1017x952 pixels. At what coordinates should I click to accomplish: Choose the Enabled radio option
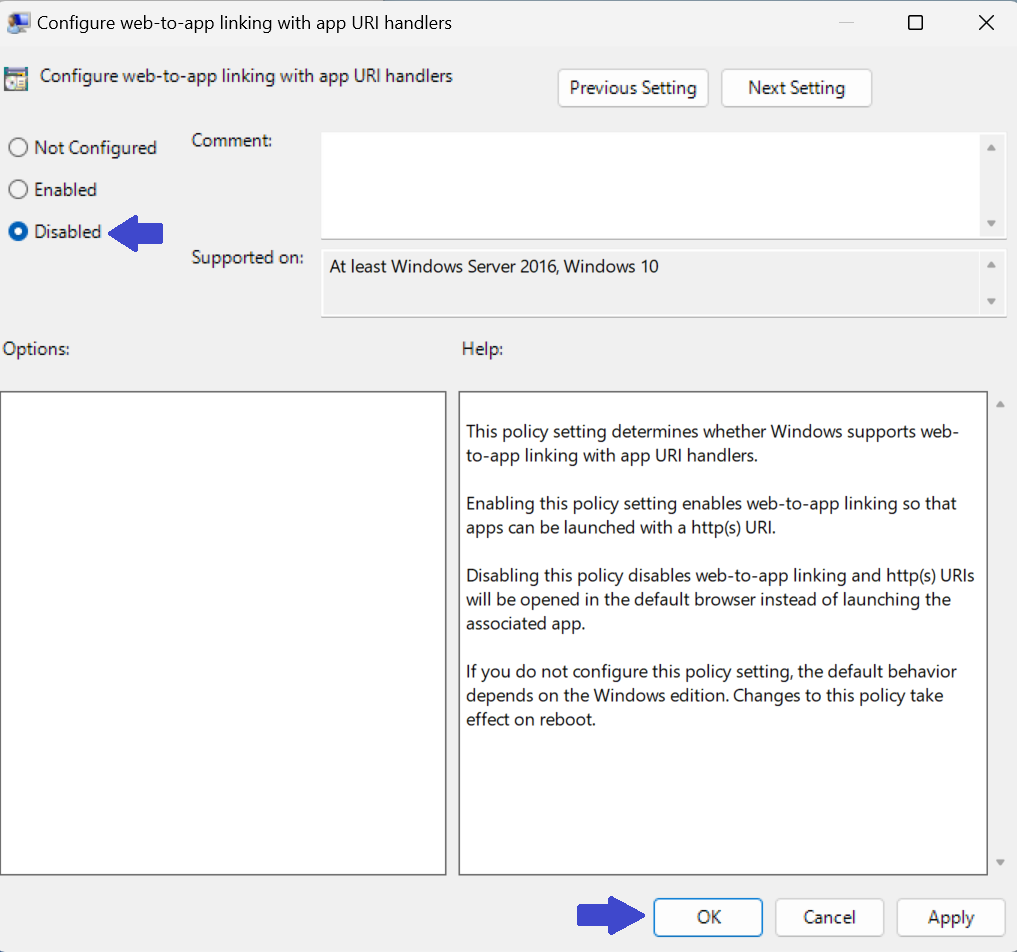click(x=18, y=190)
